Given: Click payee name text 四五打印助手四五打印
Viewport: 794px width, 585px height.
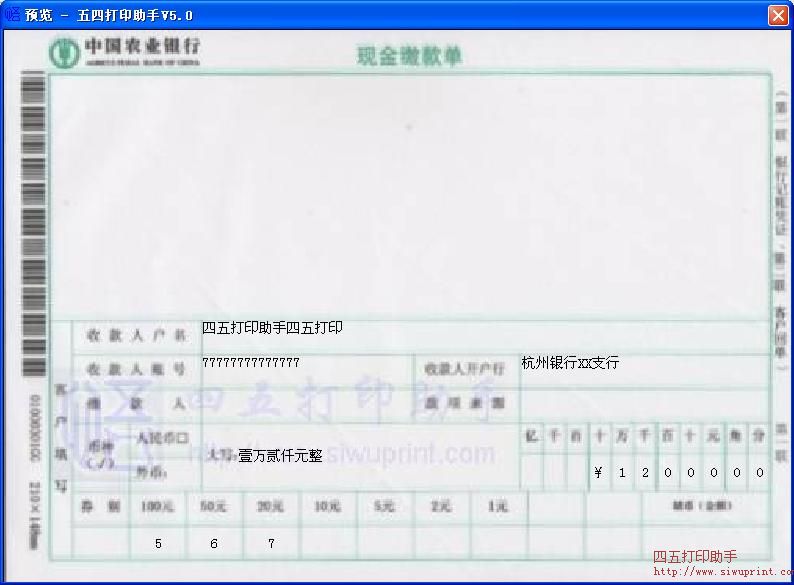Looking at the screenshot, I should (x=272, y=328).
